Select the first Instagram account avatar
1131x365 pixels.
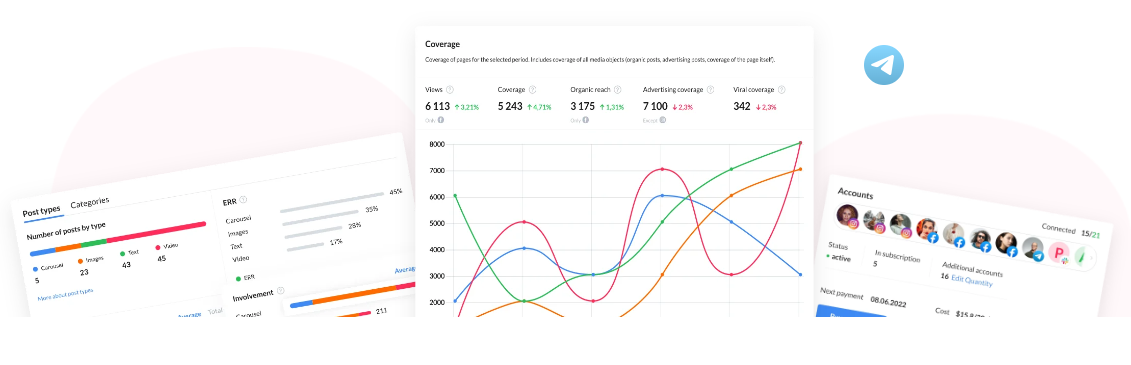point(848,216)
